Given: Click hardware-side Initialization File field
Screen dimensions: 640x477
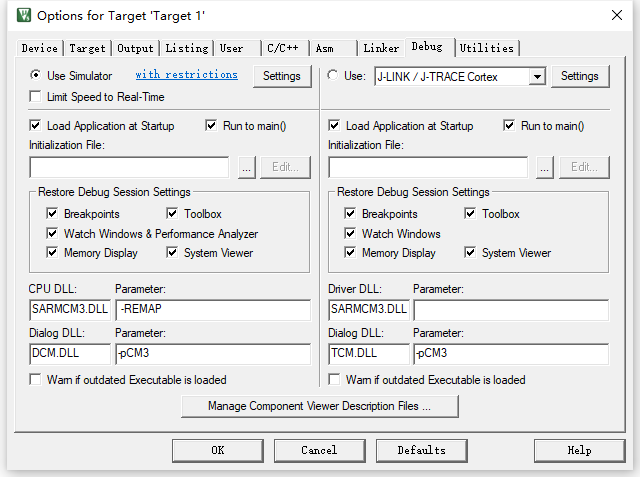Looking at the screenshot, I should pyautogui.click(x=428, y=167).
